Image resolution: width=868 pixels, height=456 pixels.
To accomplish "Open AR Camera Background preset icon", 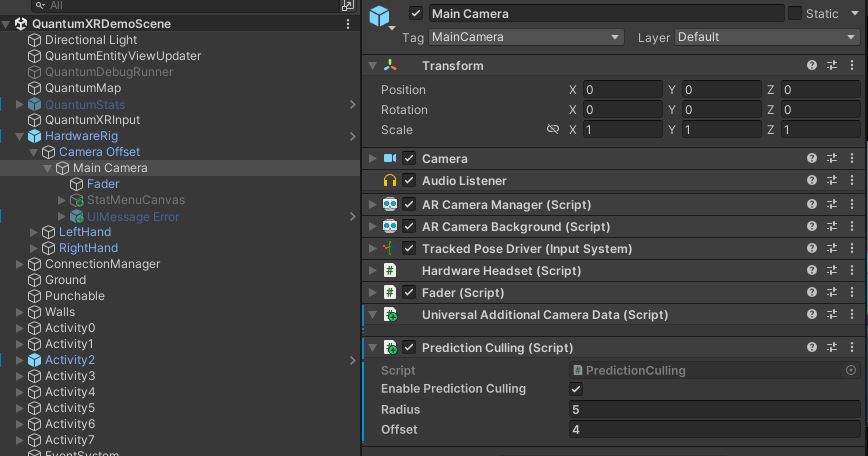I will tap(832, 226).
